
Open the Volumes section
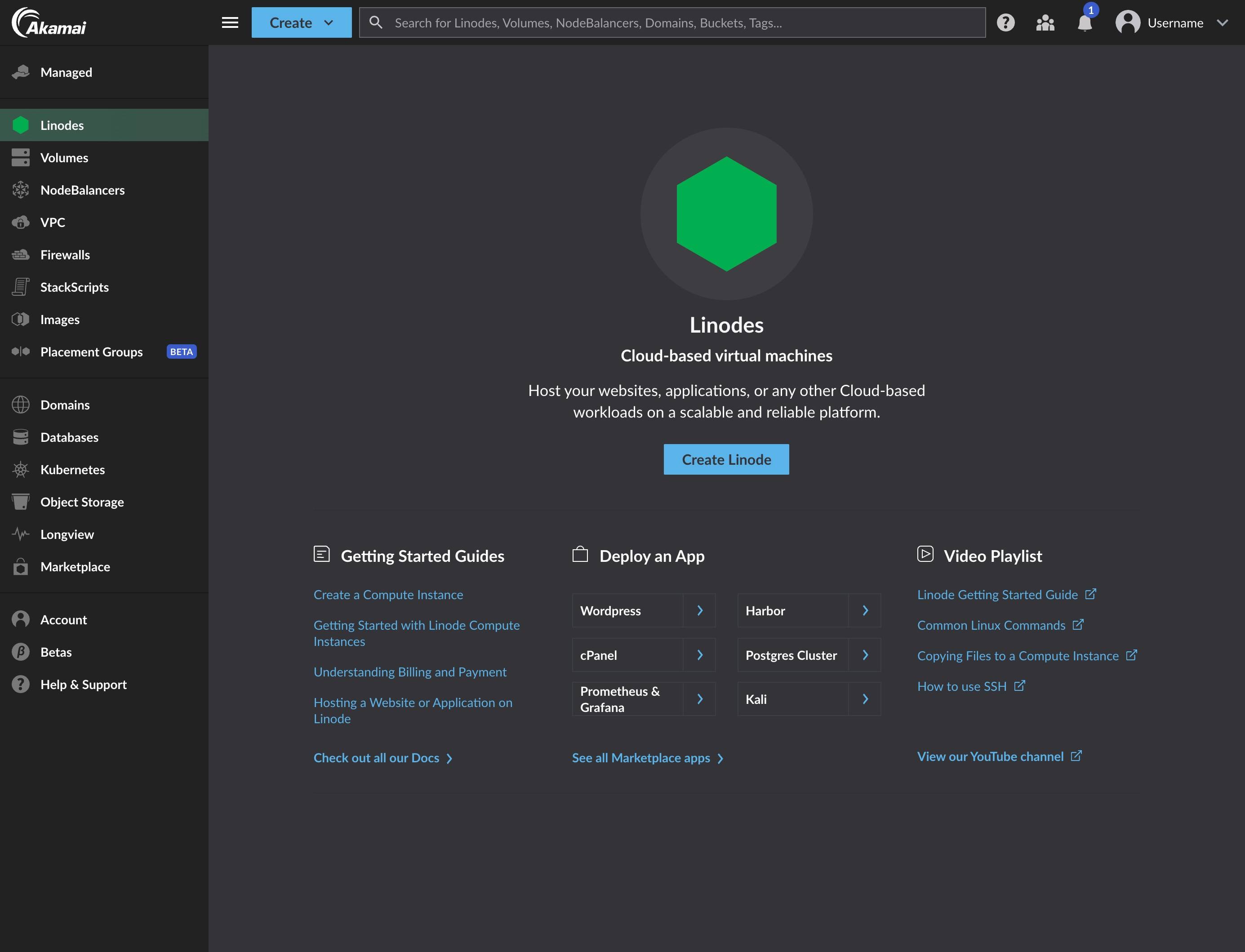(64, 157)
